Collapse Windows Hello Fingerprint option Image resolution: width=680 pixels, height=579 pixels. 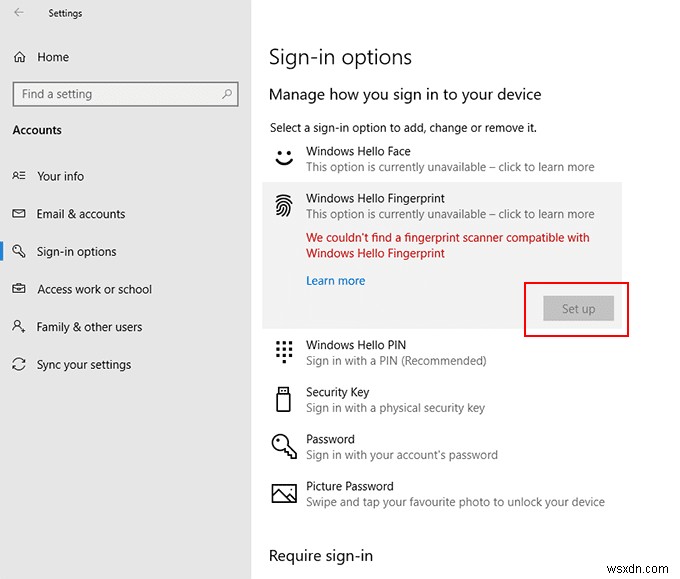[441, 206]
